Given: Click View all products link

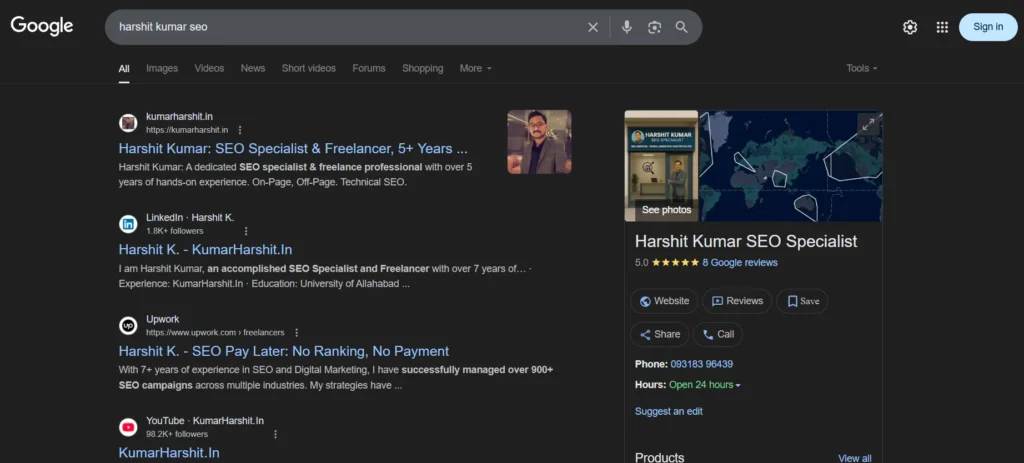Looking at the screenshot, I should (855, 458).
